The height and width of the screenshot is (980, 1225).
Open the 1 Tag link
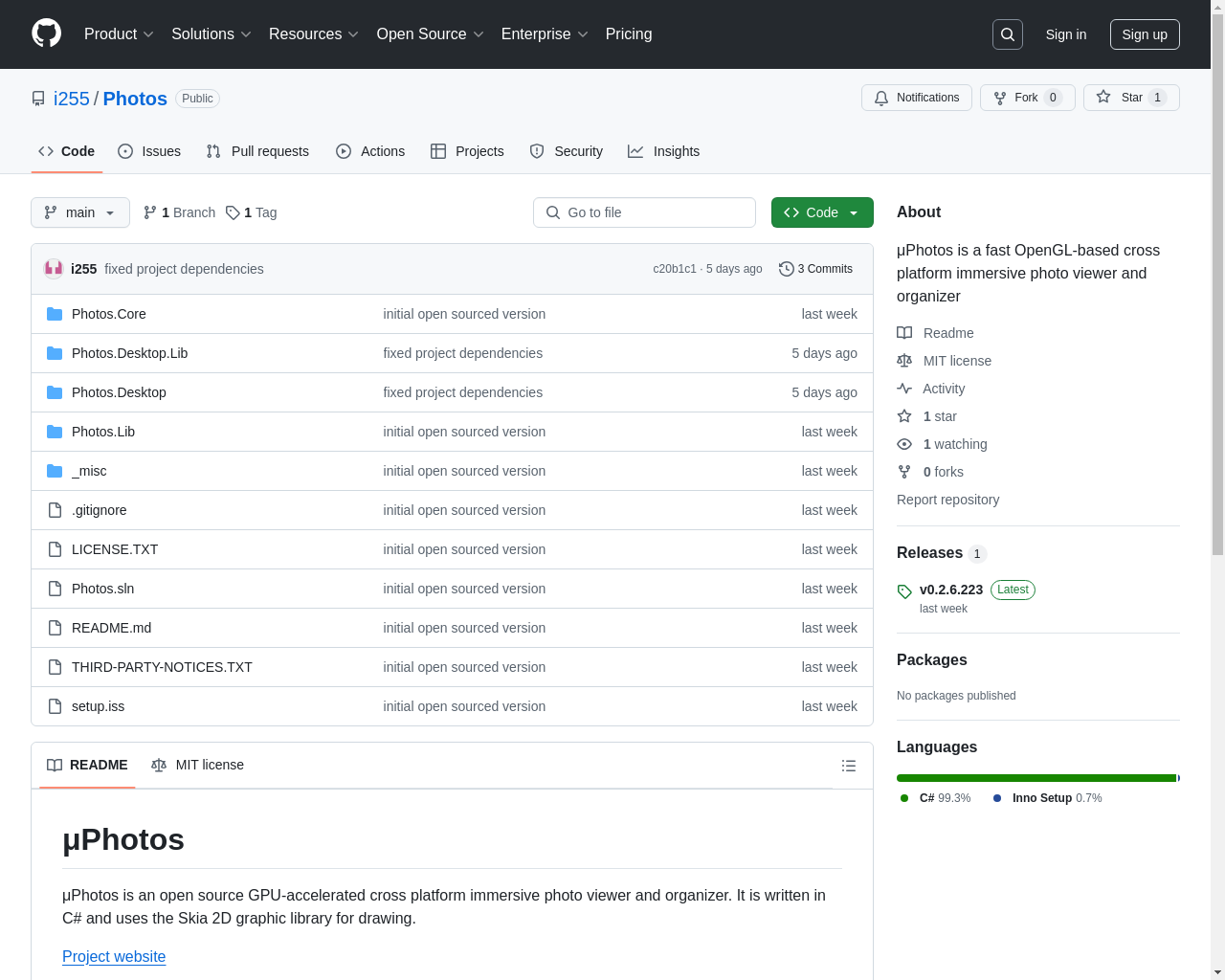[x=252, y=212]
